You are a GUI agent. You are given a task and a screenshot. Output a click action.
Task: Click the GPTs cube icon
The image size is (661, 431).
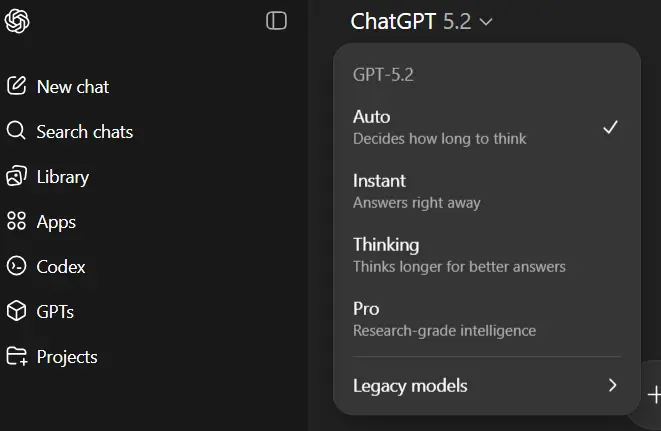tap(16, 311)
